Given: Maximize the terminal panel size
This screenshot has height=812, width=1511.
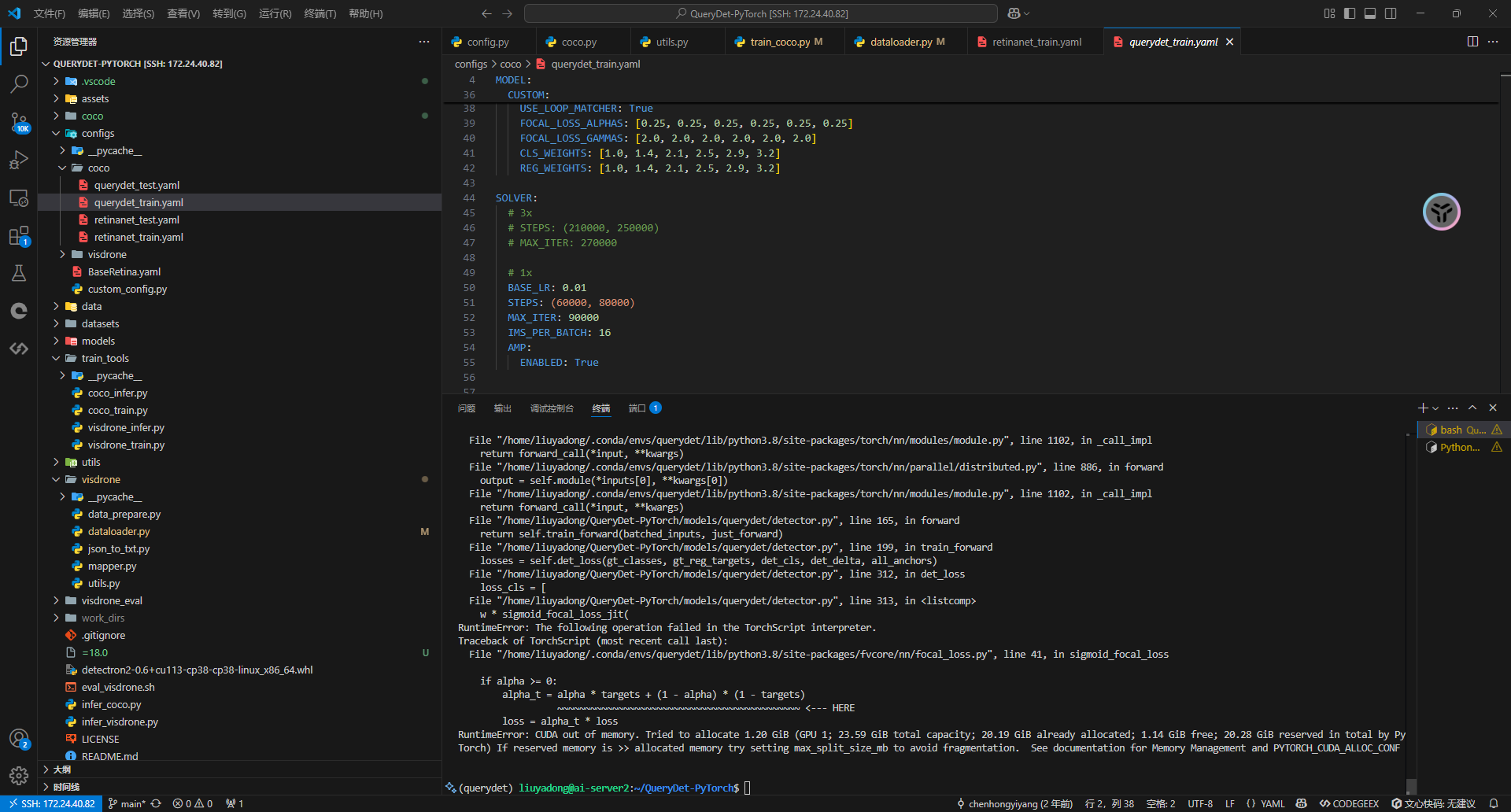Looking at the screenshot, I should point(1472,408).
